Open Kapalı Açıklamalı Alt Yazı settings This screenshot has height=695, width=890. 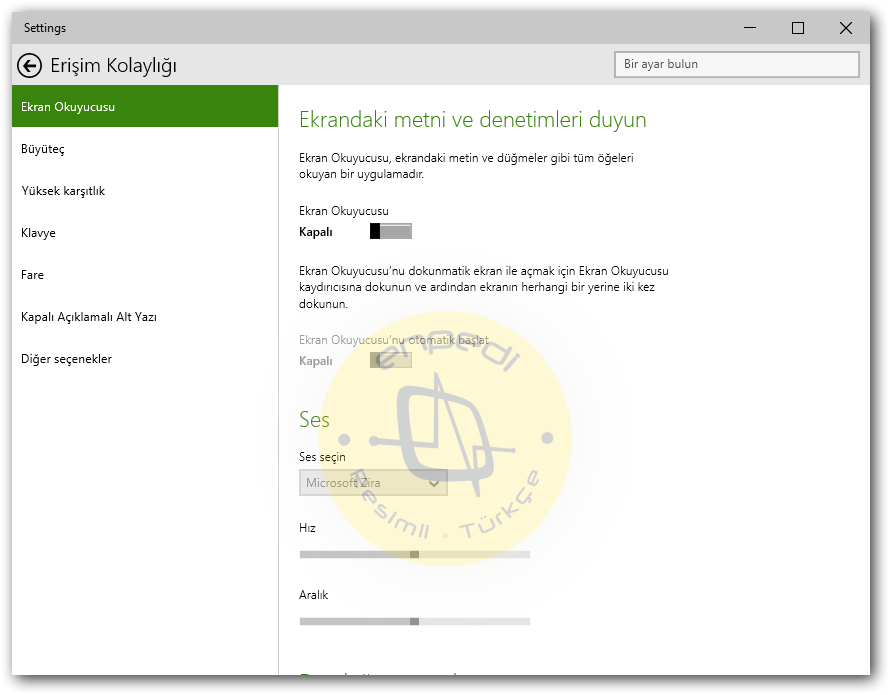[x=145, y=317]
